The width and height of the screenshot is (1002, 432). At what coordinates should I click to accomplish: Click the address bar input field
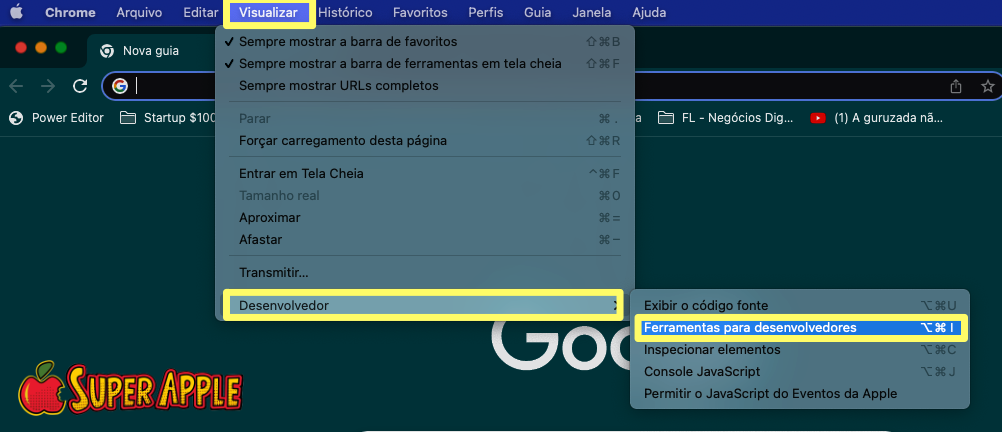pos(500,86)
